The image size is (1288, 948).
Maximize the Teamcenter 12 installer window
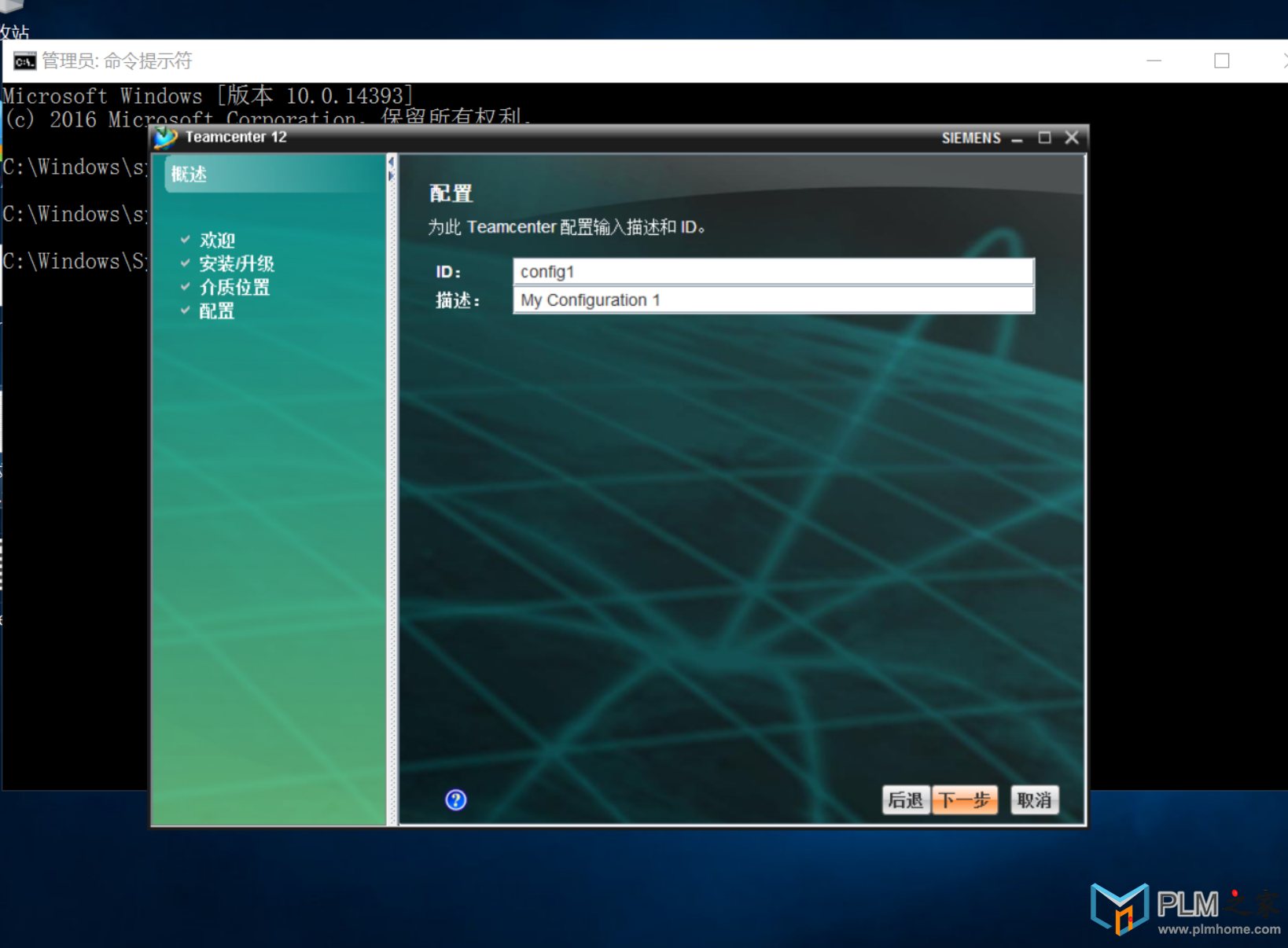(x=1044, y=138)
